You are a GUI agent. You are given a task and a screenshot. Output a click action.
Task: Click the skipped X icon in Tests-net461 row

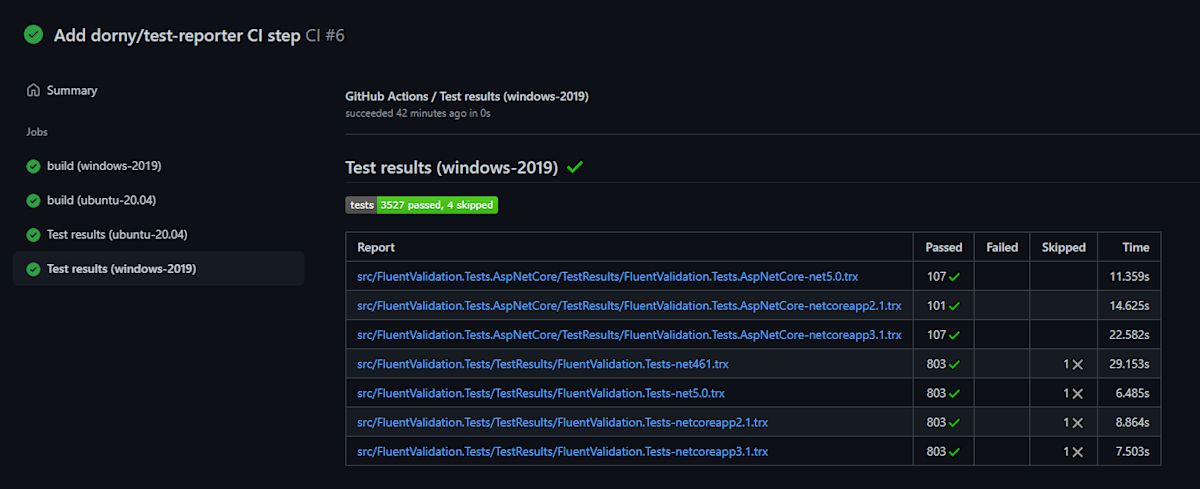pos(1077,365)
